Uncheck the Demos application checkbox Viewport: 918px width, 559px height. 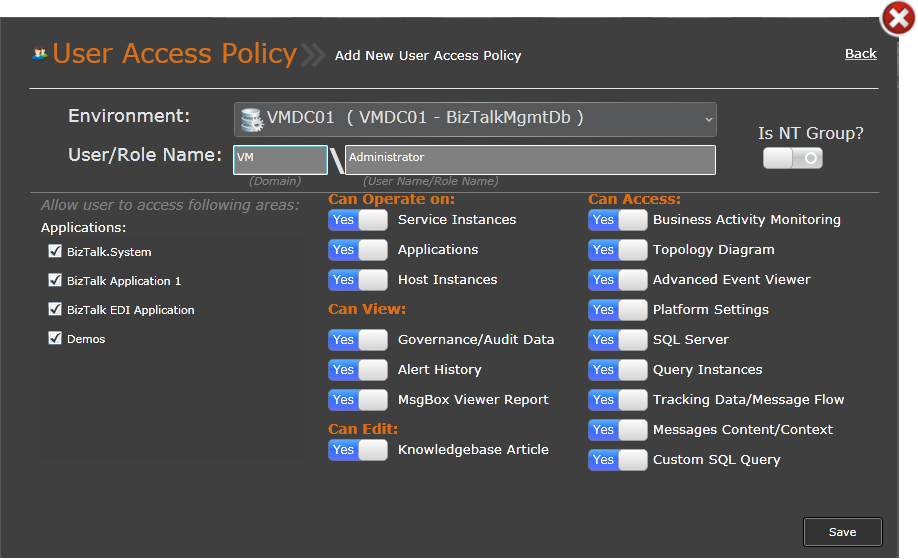point(55,339)
